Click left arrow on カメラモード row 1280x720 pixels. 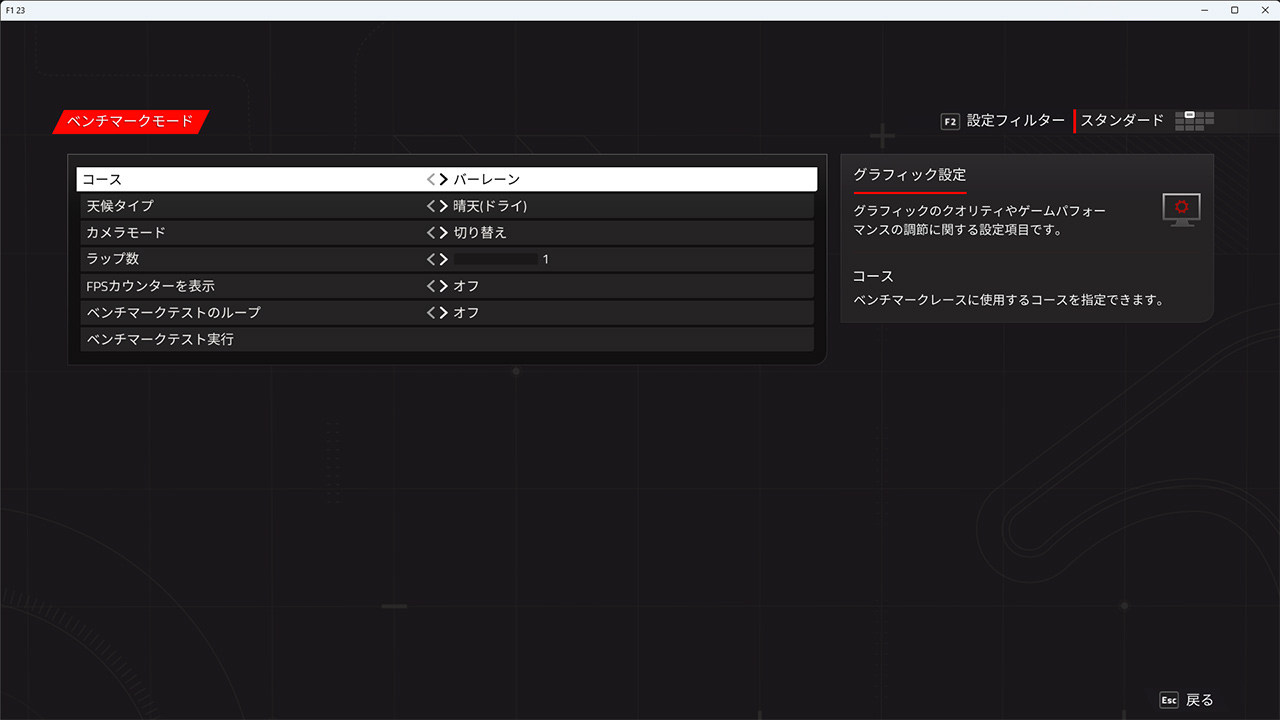pos(431,233)
